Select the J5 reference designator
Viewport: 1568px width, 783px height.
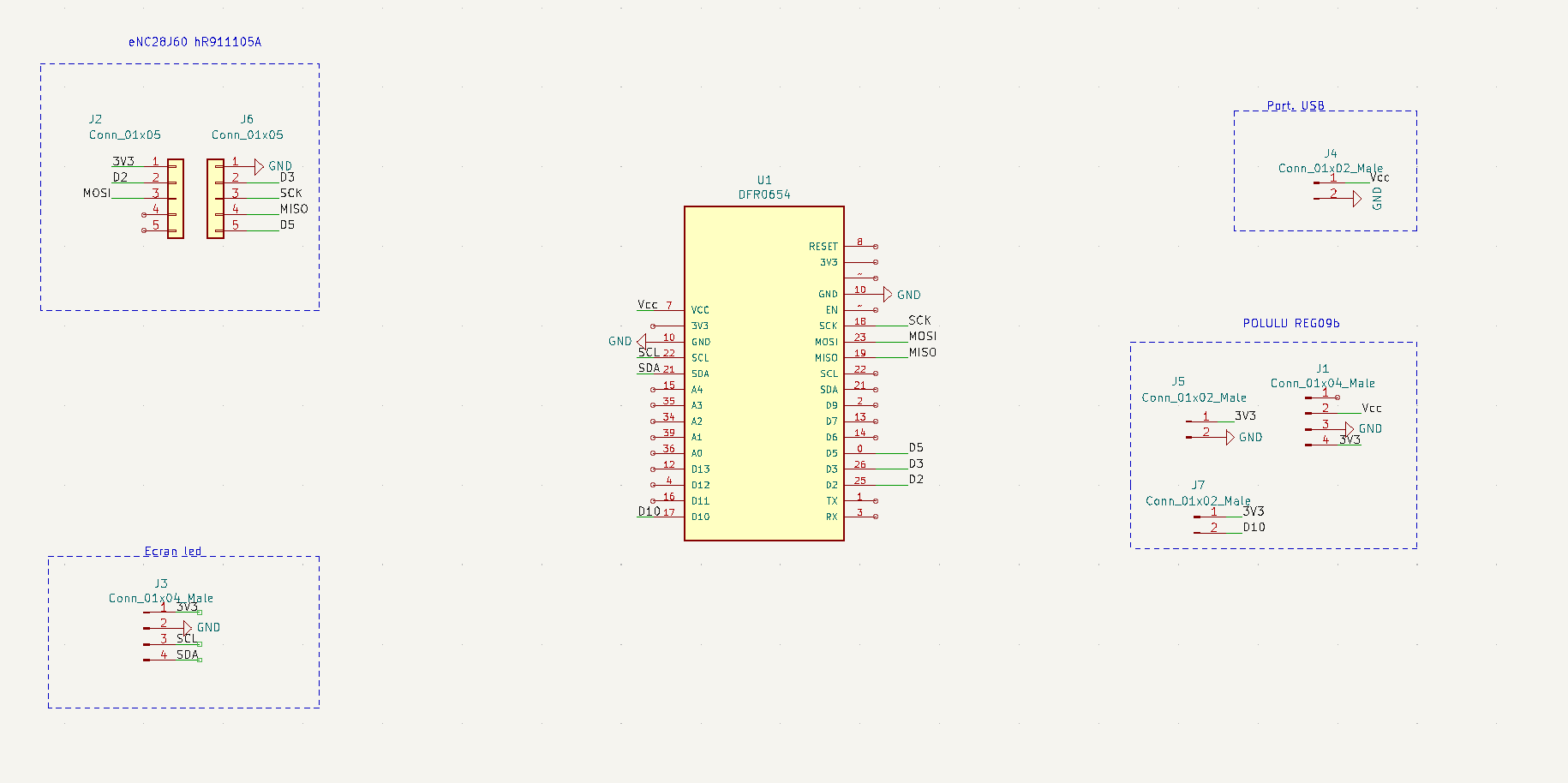(1178, 381)
